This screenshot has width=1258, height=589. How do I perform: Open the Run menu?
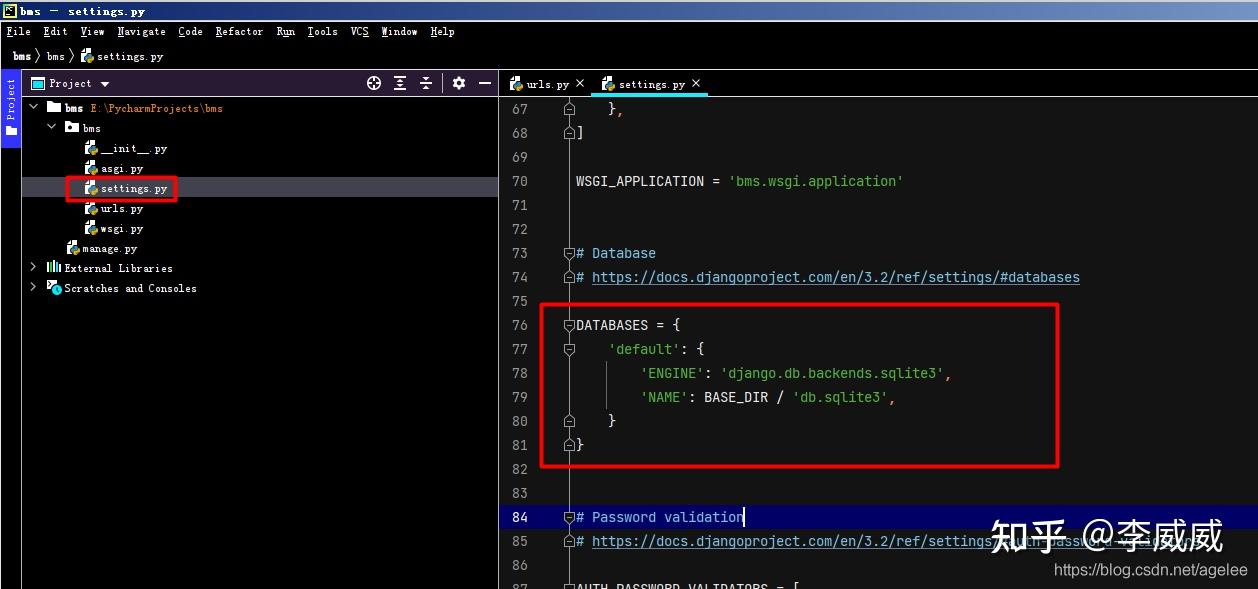286,32
